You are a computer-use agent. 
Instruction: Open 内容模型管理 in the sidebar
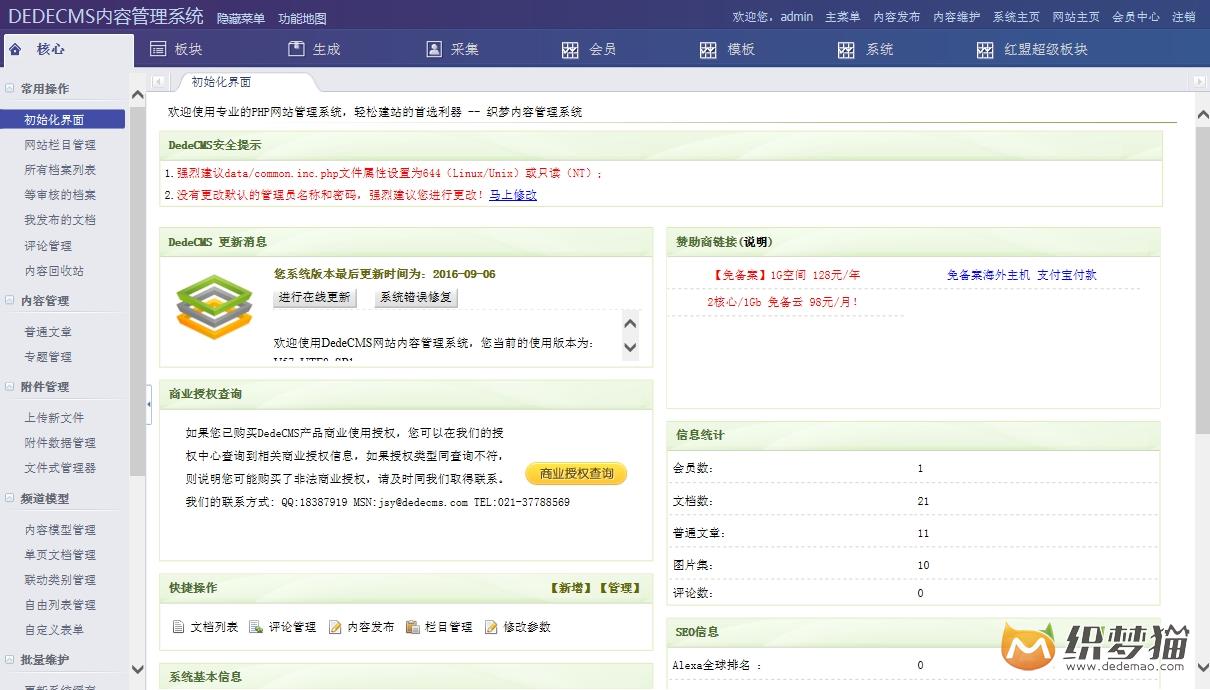click(60, 530)
